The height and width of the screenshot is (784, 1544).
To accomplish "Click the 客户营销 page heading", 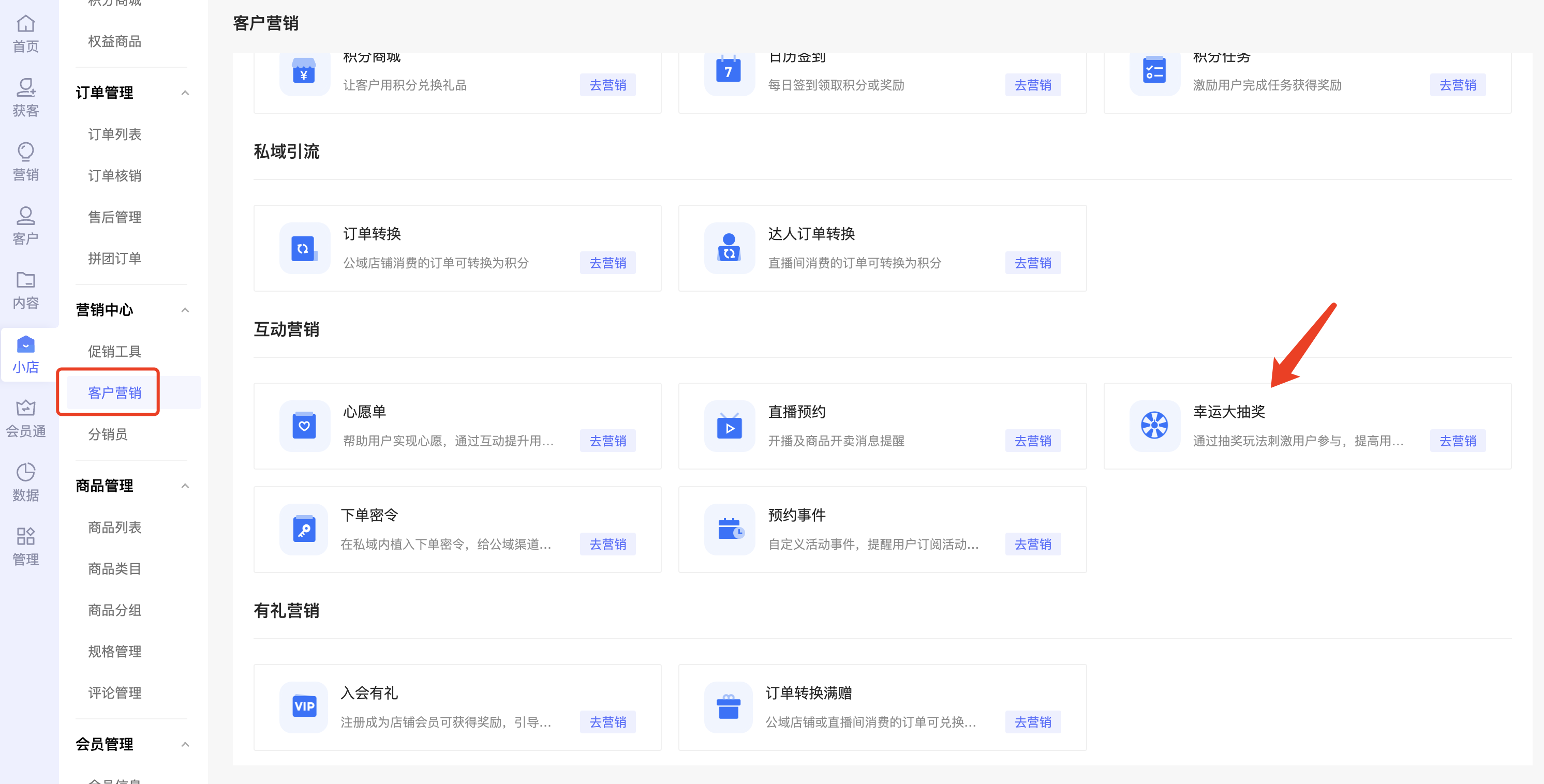I will pyautogui.click(x=265, y=24).
